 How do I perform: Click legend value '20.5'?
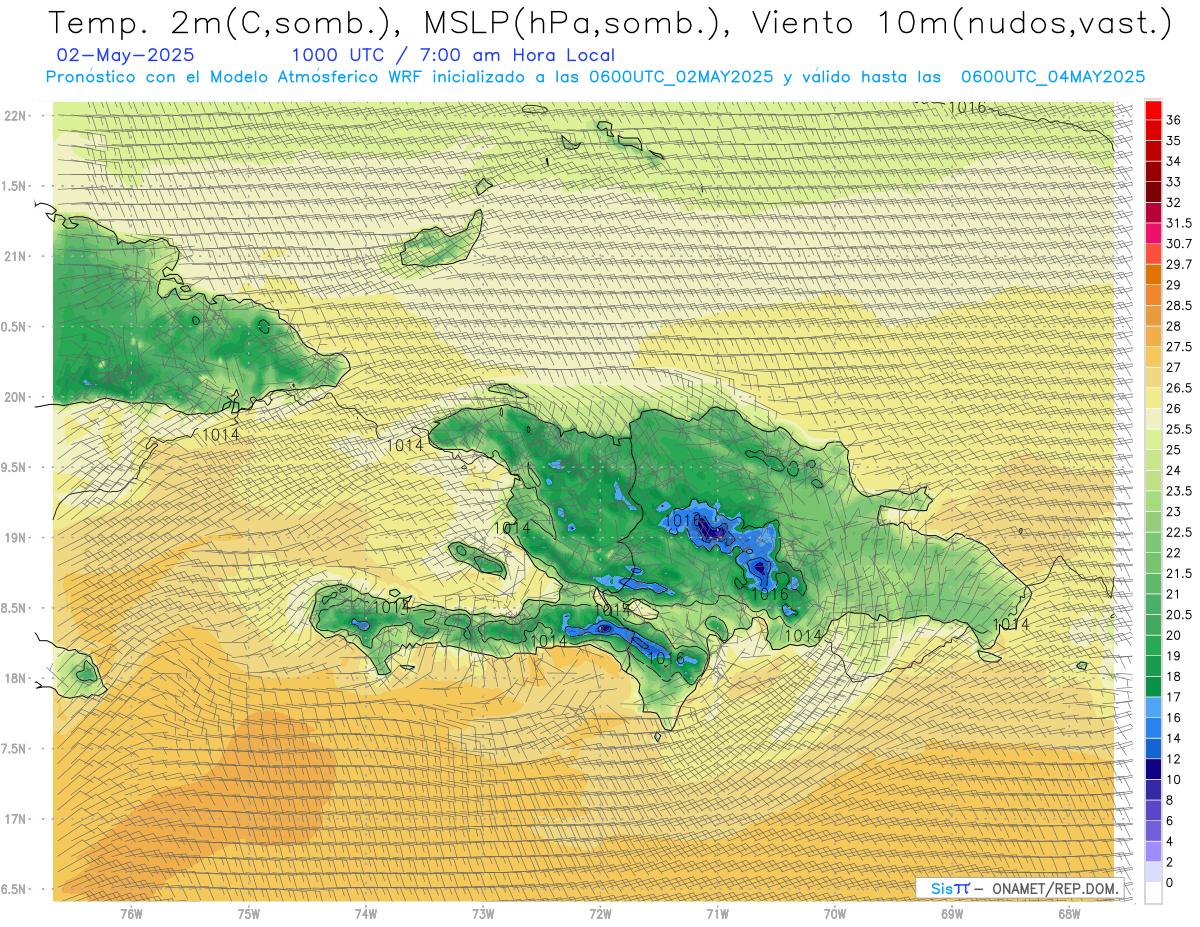[x=1179, y=614]
